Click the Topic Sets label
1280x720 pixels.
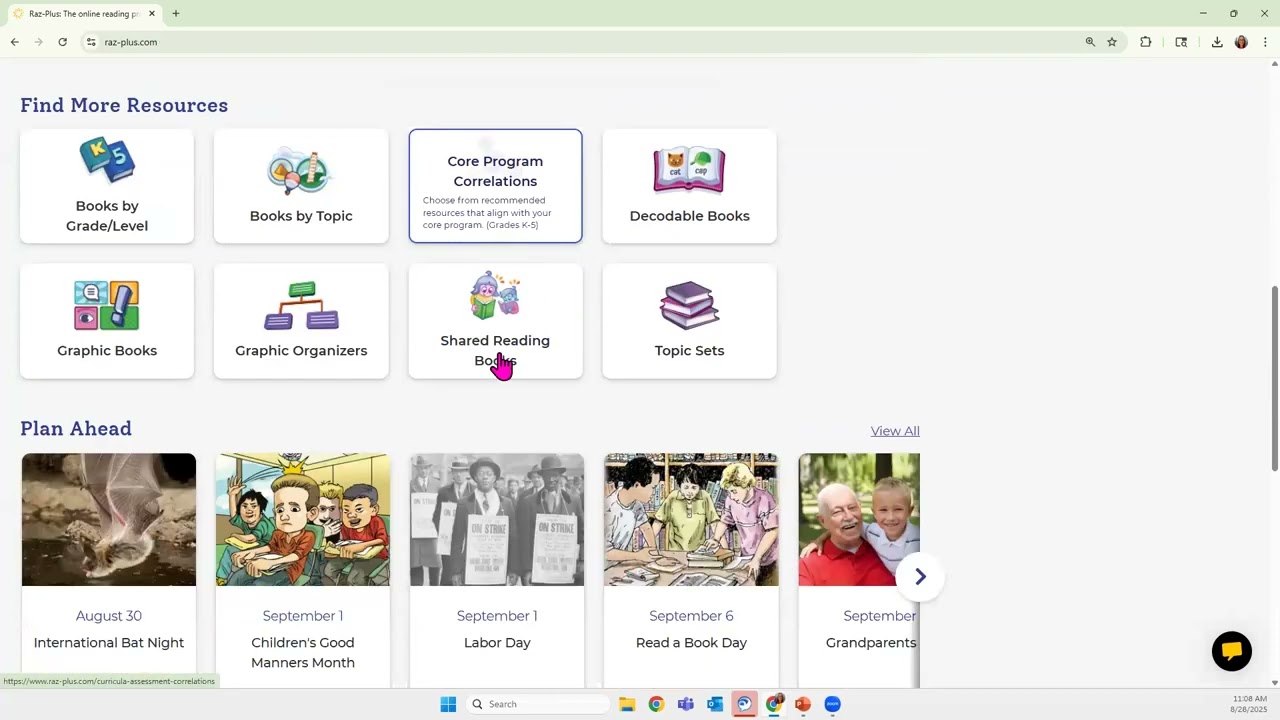tap(689, 351)
